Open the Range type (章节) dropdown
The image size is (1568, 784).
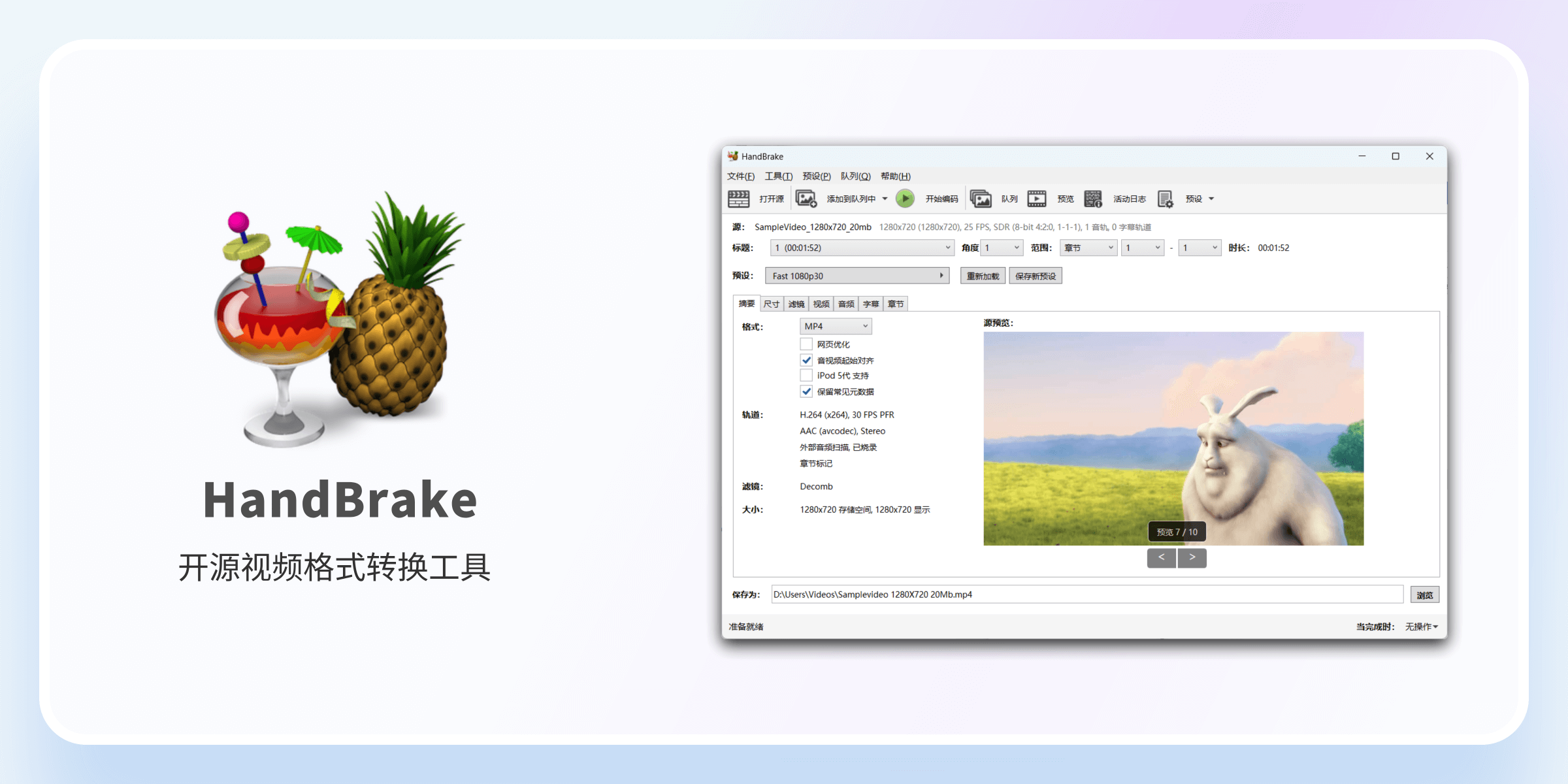click(x=1088, y=248)
